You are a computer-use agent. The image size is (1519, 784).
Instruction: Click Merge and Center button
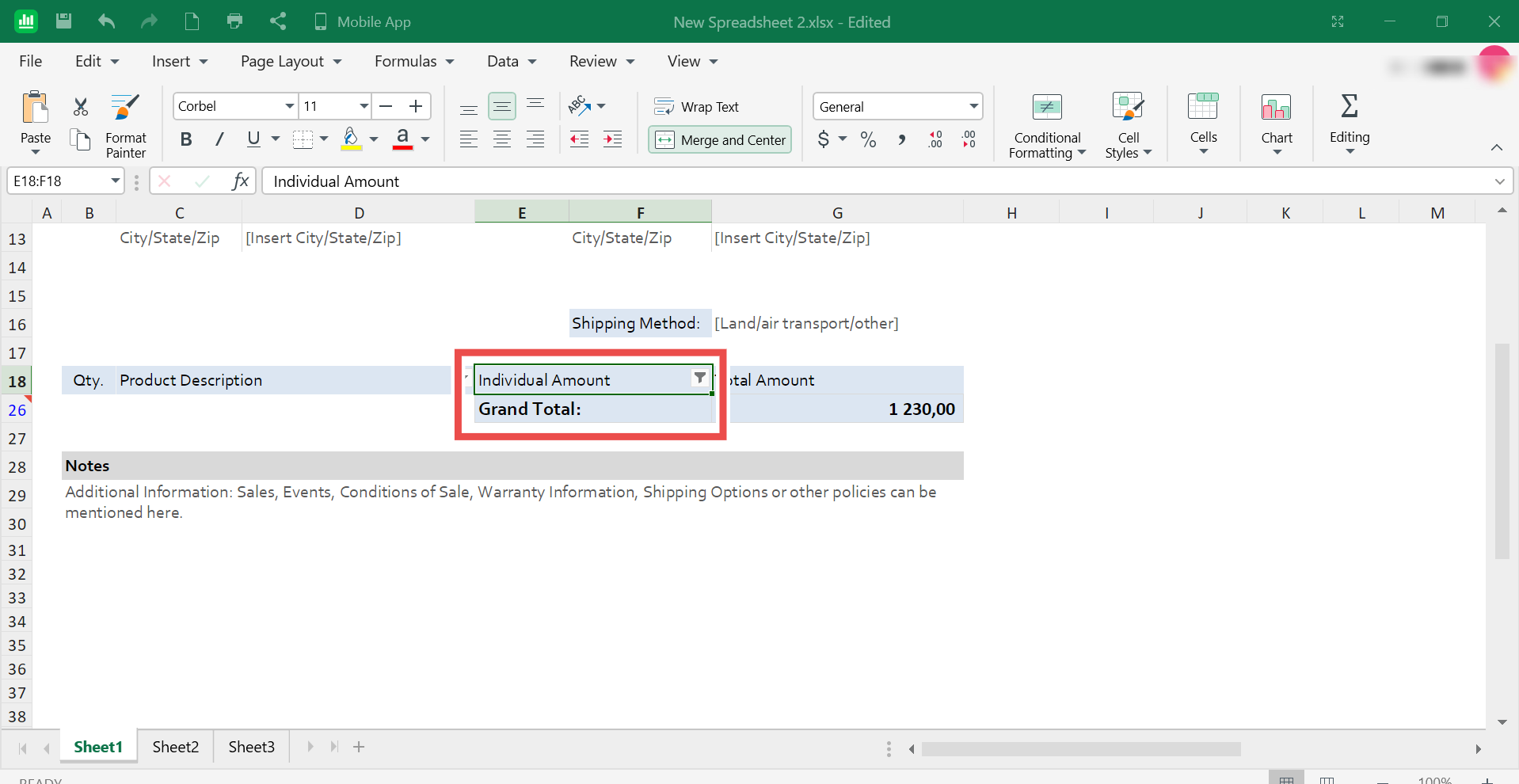point(720,139)
